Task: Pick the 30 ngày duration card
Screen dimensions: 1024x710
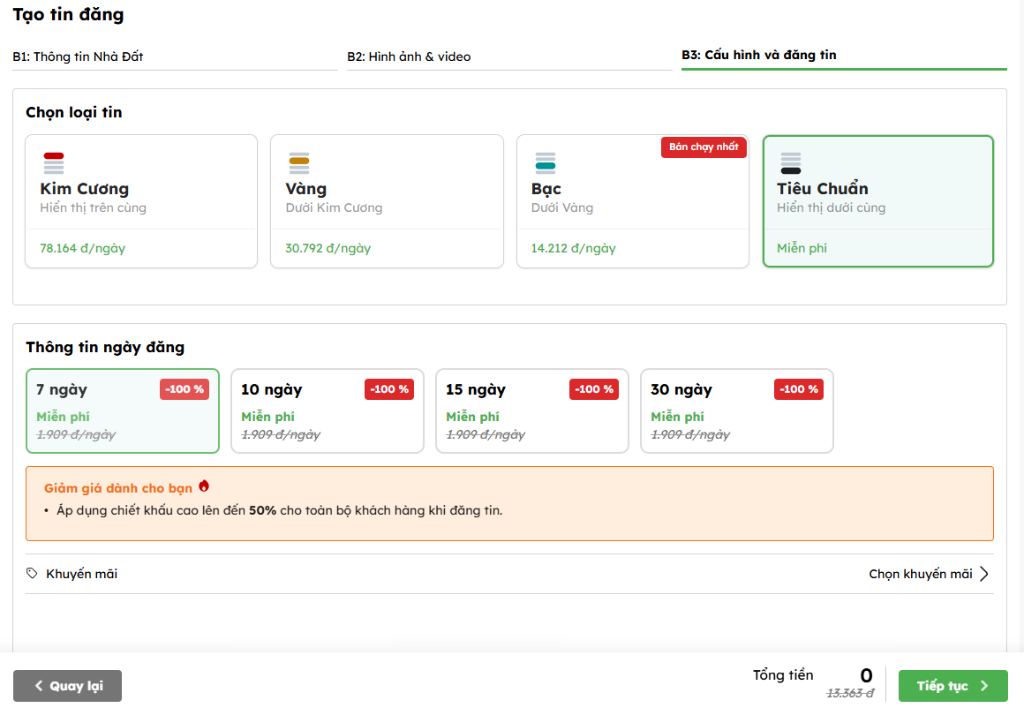Action: (736, 411)
